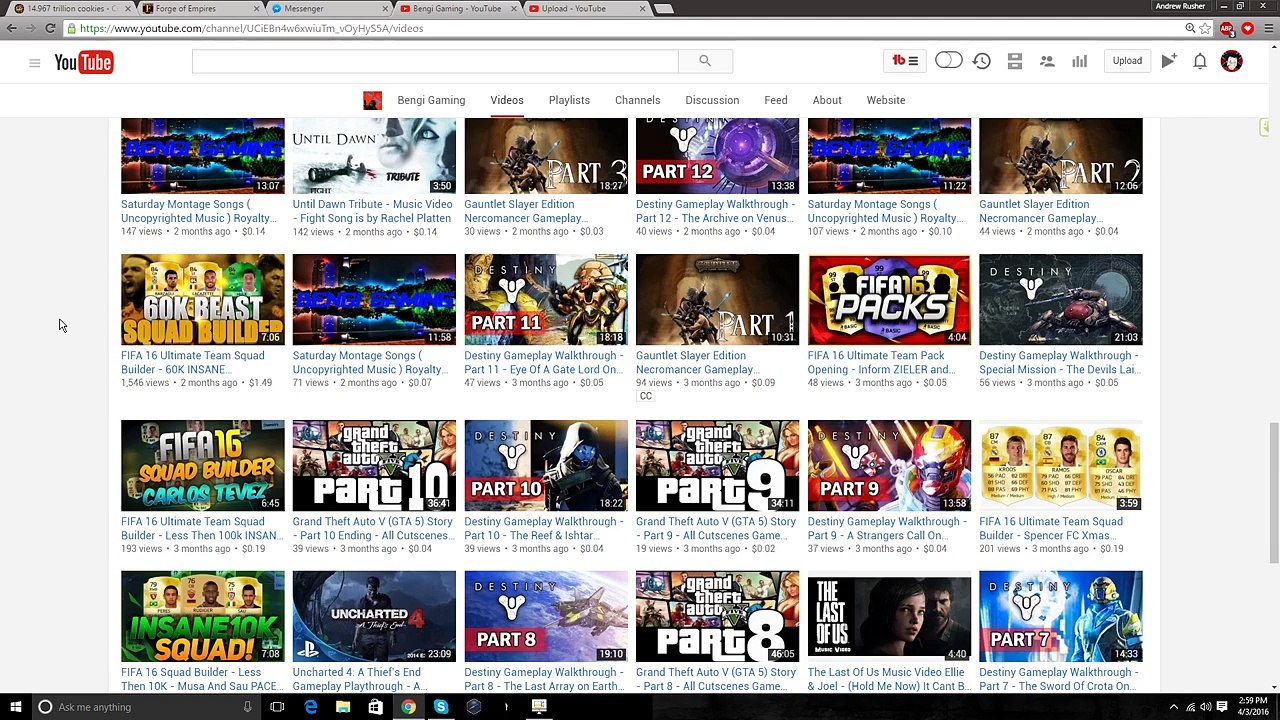Open the analytics bar chart icon
1280x720 pixels.
coord(1079,61)
